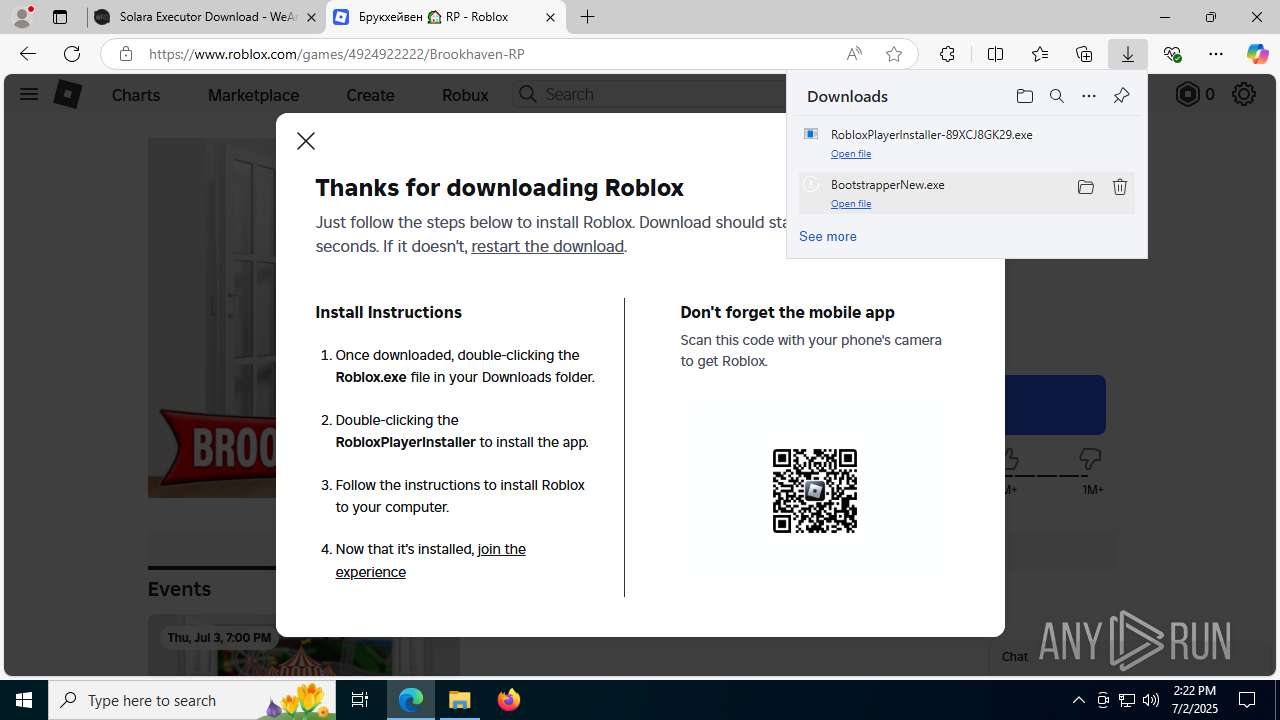Click the restart the download link

pyautogui.click(x=548, y=246)
